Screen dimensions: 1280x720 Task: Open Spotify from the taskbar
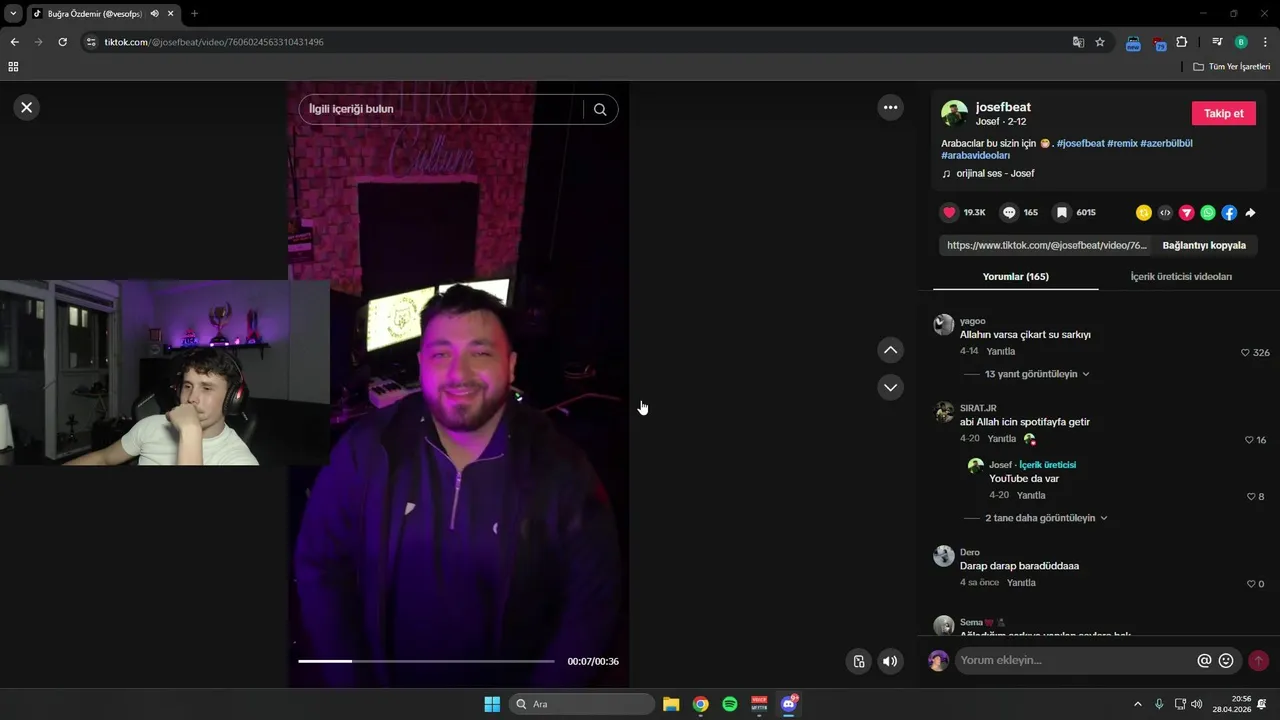click(x=730, y=704)
